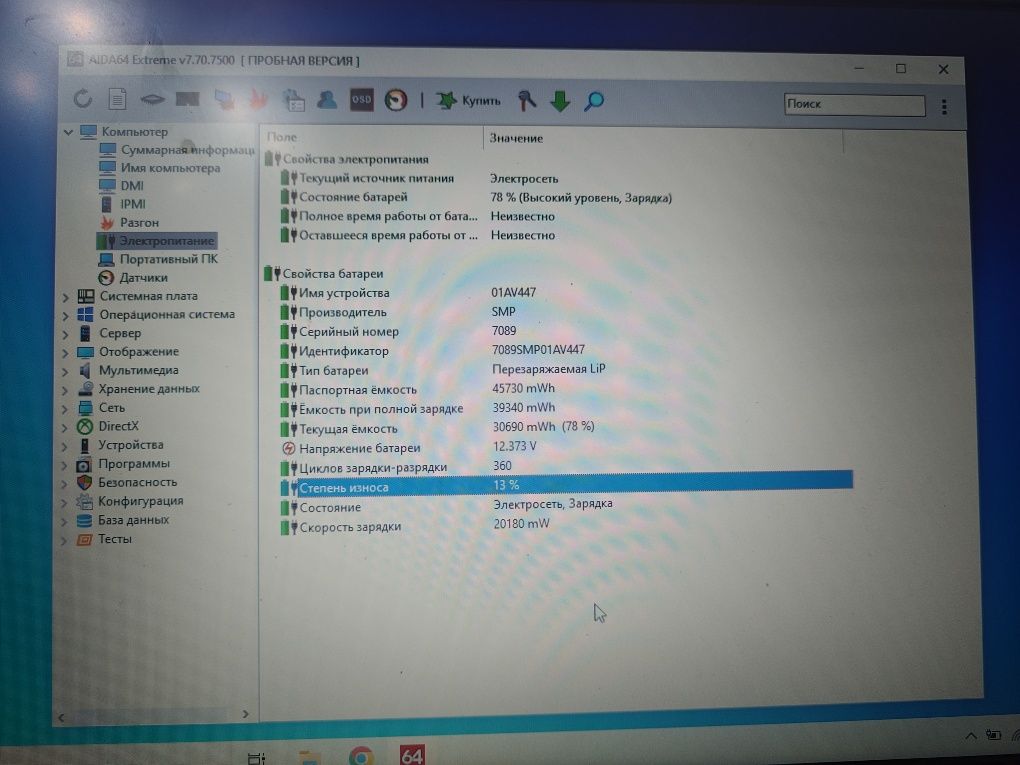Expand the Мультимедиа node

[x=65, y=371]
